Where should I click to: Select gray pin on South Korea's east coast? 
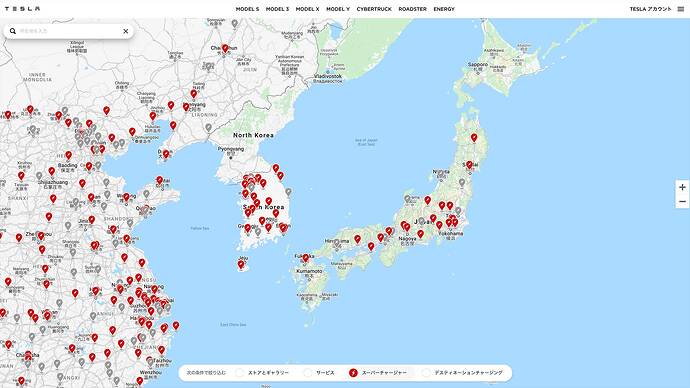tap(288, 192)
